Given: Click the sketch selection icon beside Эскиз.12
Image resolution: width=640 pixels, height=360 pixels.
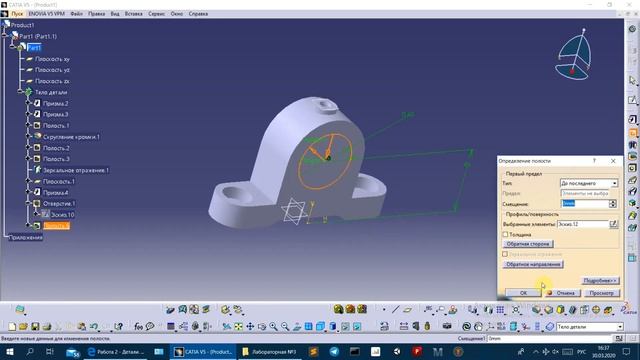Looking at the screenshot, I should pyautogui.click(x=613, y=224).
